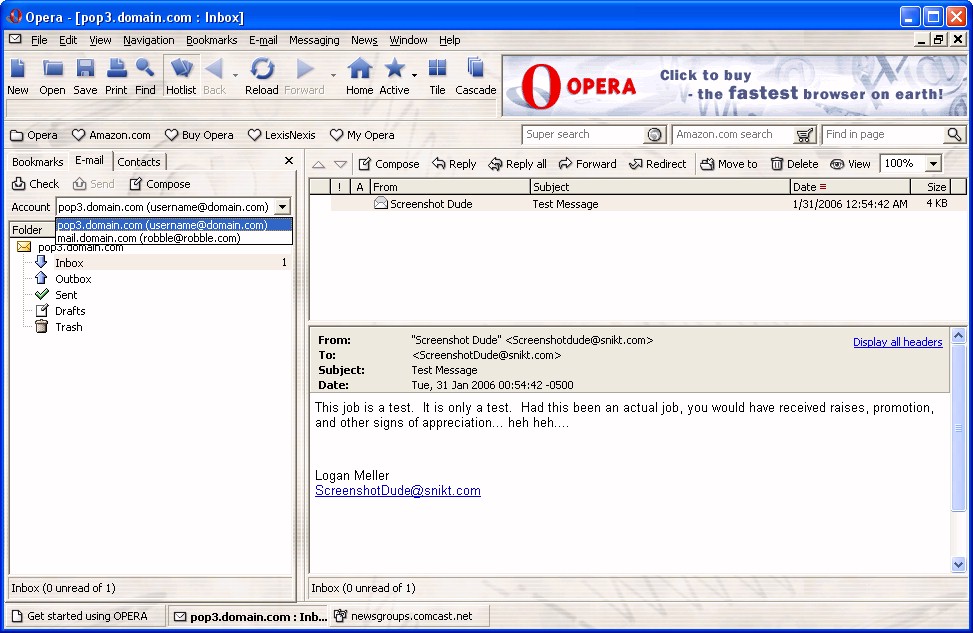The width and height of the screenshot is (973, 633).
Task: Open the Back history dropdown arrow
Action: coord(235,76)
